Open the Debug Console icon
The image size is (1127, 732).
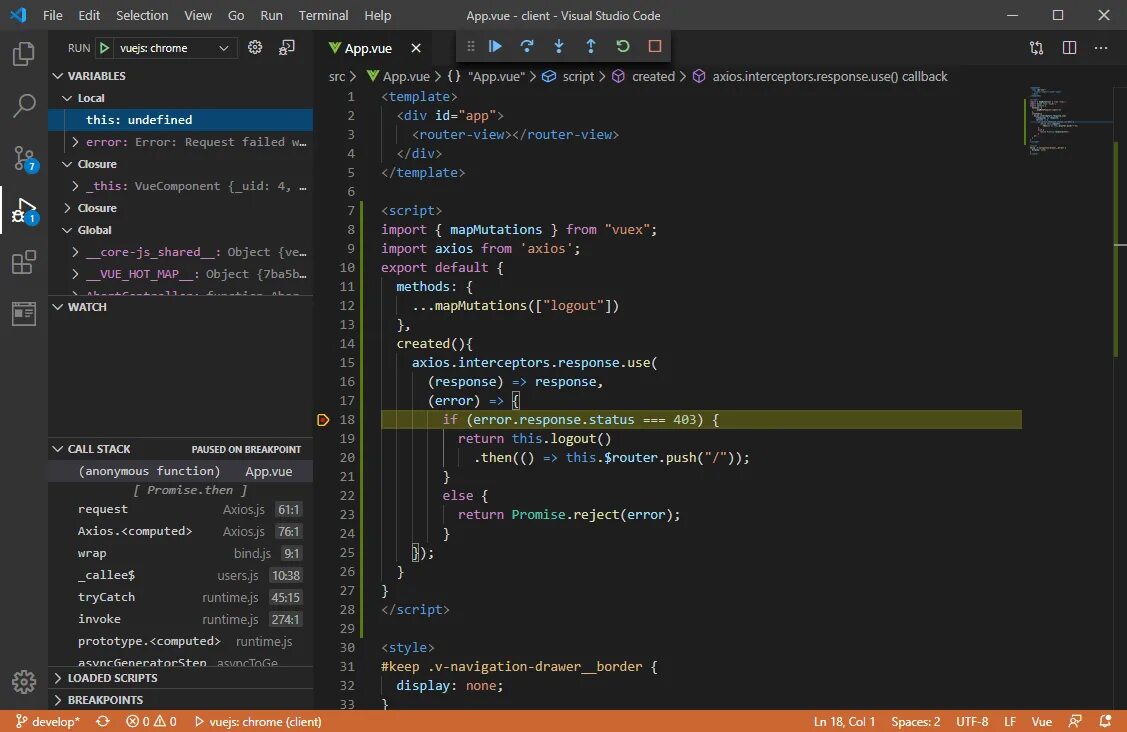[287, 47]
